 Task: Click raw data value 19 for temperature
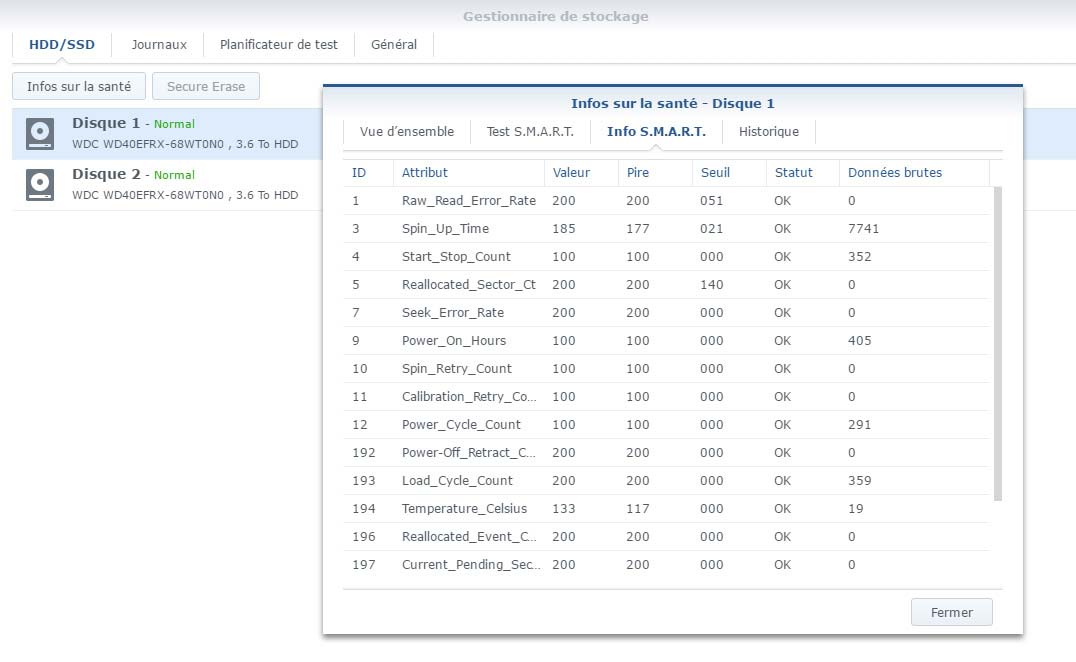click(856, 509)
